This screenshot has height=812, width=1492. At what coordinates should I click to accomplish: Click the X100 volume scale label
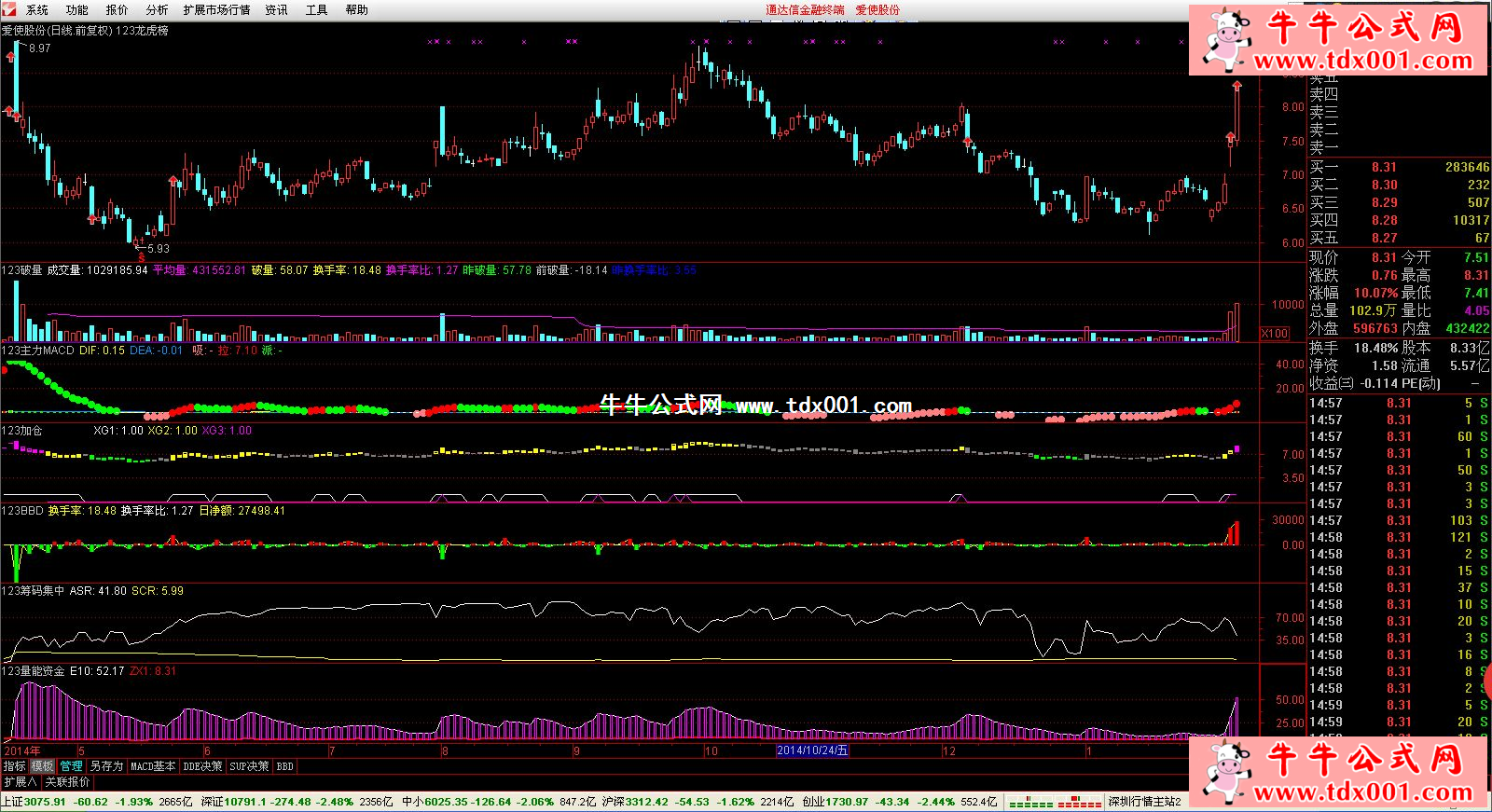point(1274,333)
